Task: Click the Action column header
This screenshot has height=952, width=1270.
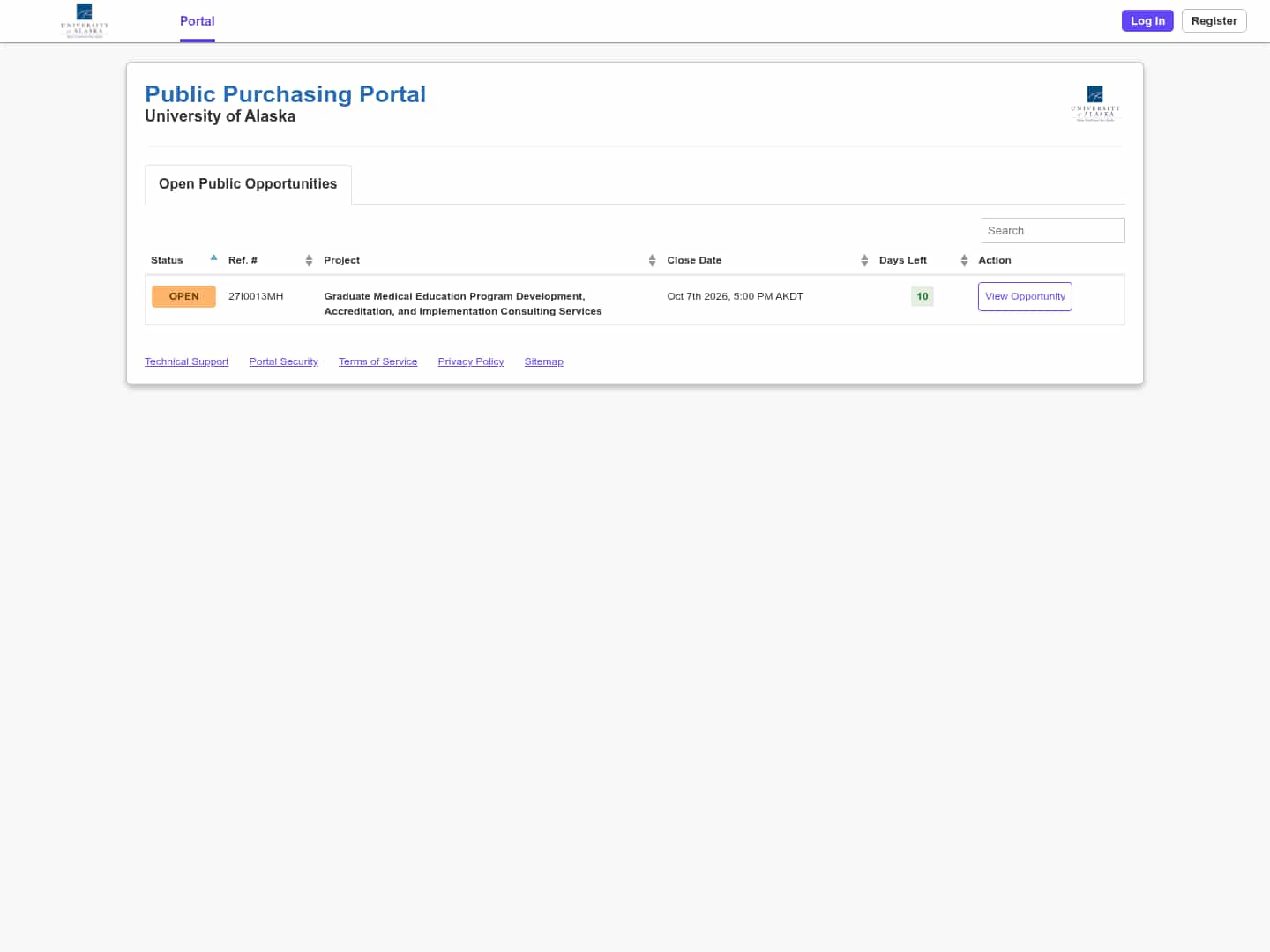Action: [995, 260]
